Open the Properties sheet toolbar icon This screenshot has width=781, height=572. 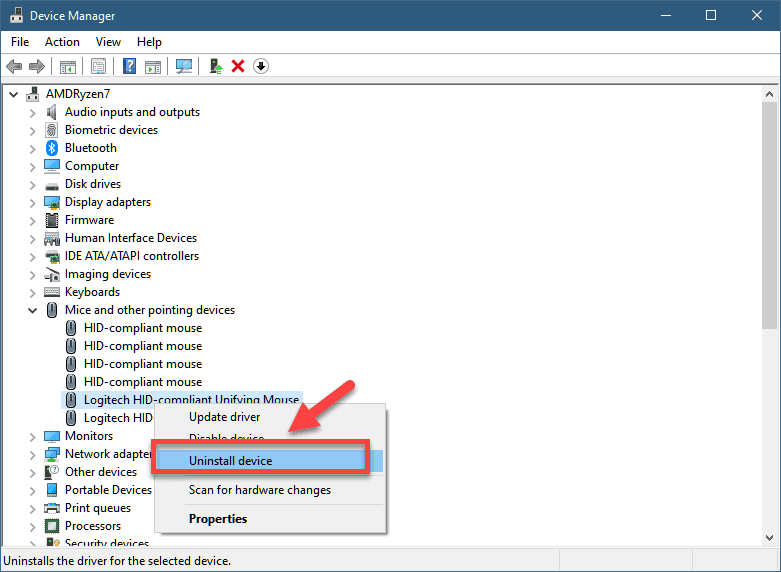[x=98, y=66]
